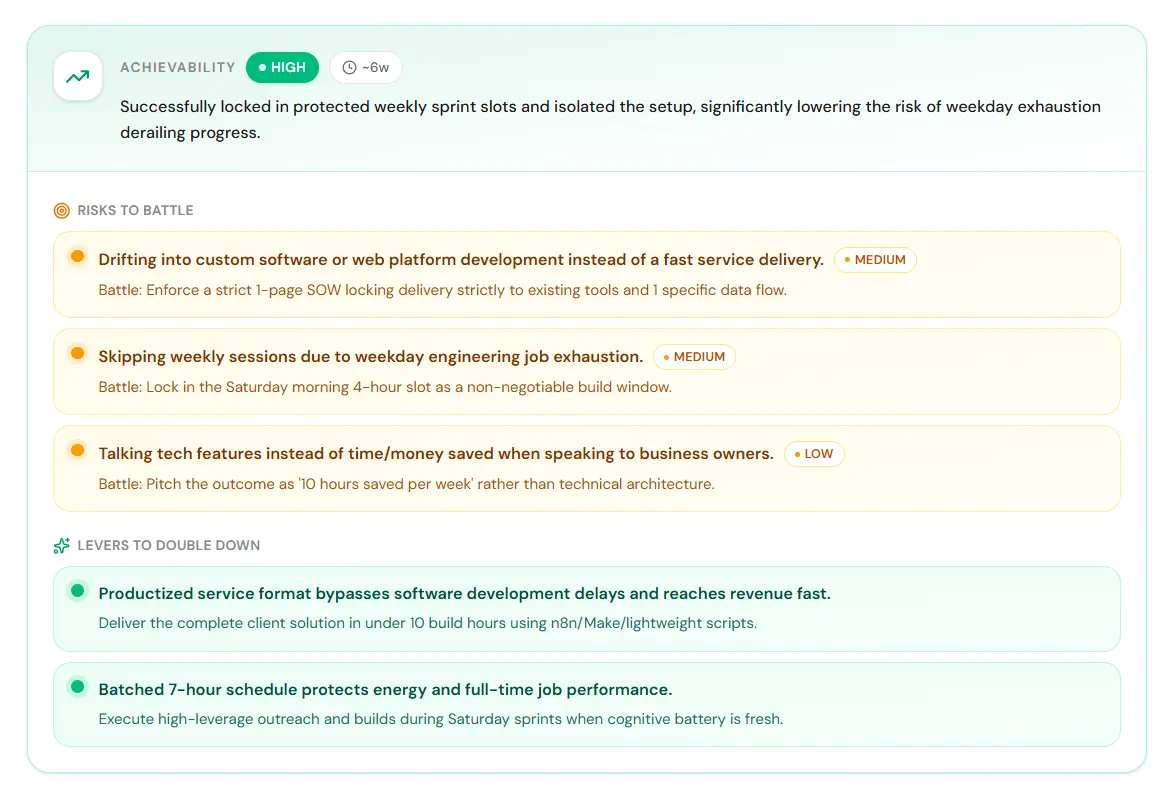The width and height of the screenshot is (1170, 798).
Task: Click the target icon beside Risks to Battle
Action: pos(62,211)
